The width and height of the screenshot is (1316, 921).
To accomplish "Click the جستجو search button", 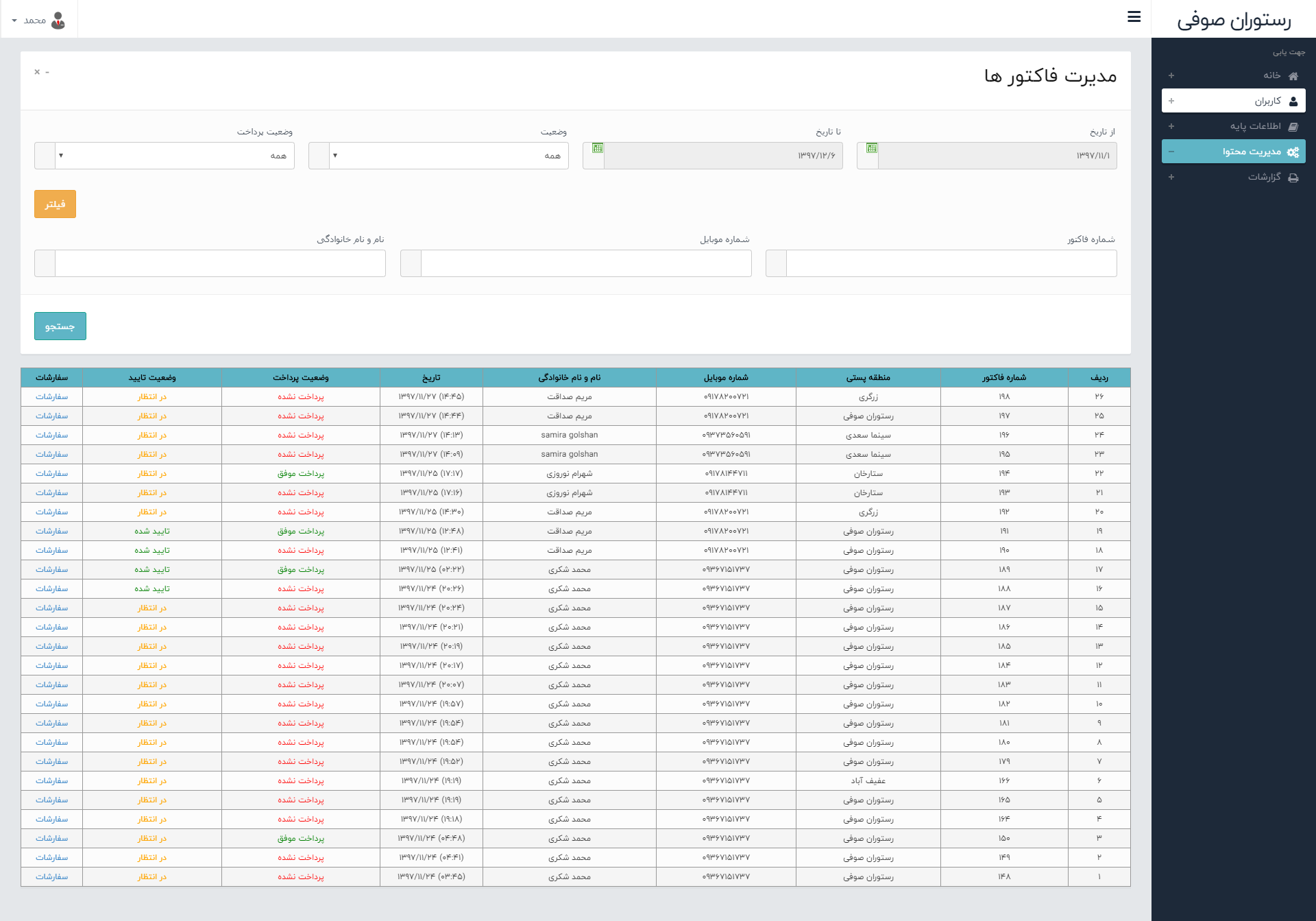I will point(60,326).
